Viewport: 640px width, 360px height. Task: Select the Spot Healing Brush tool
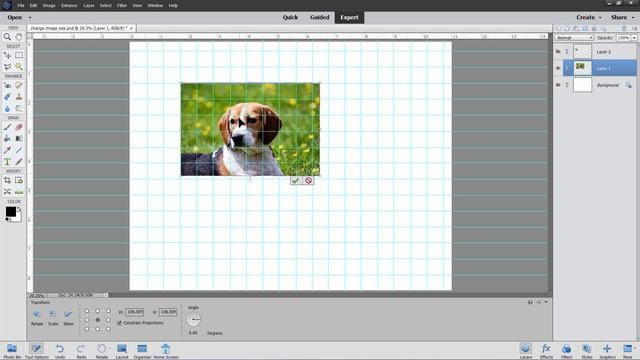pos(19,85)
